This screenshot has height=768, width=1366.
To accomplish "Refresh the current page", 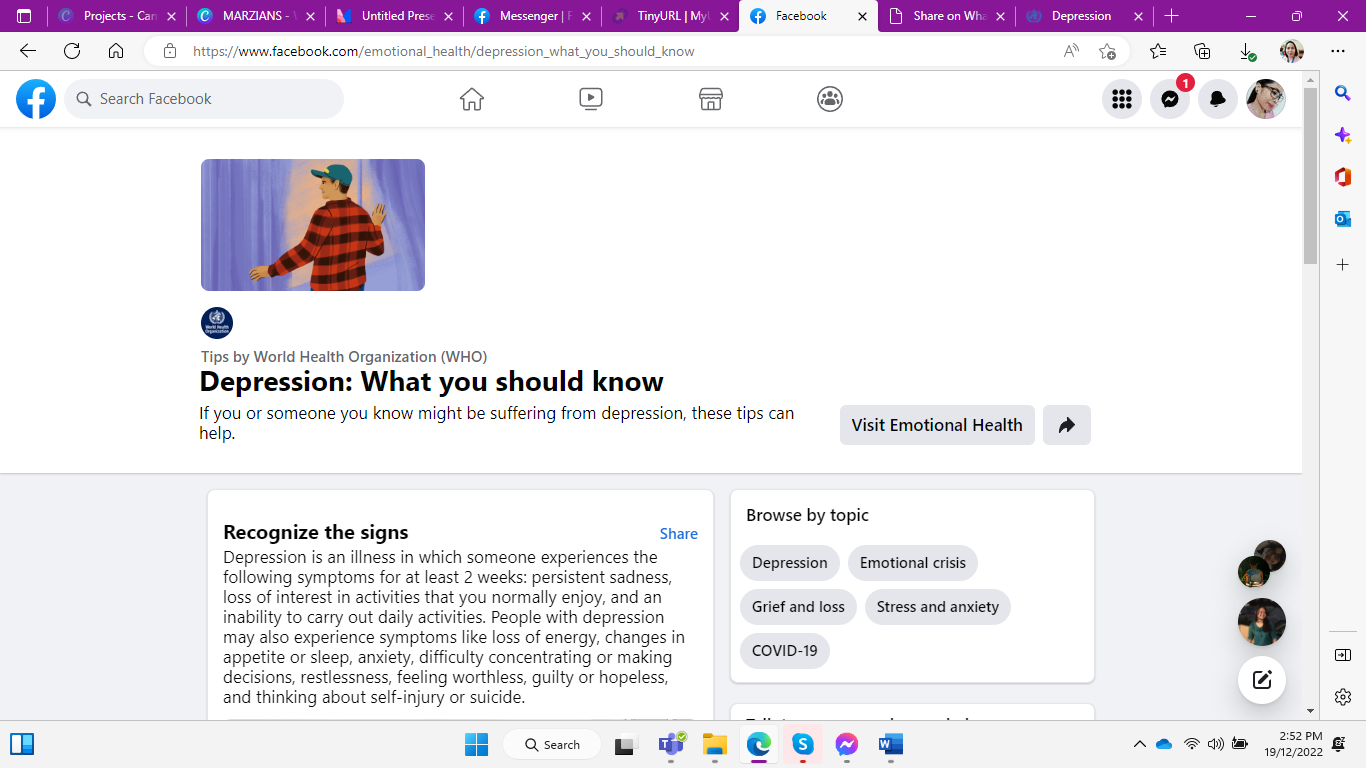I will [72, 51].
